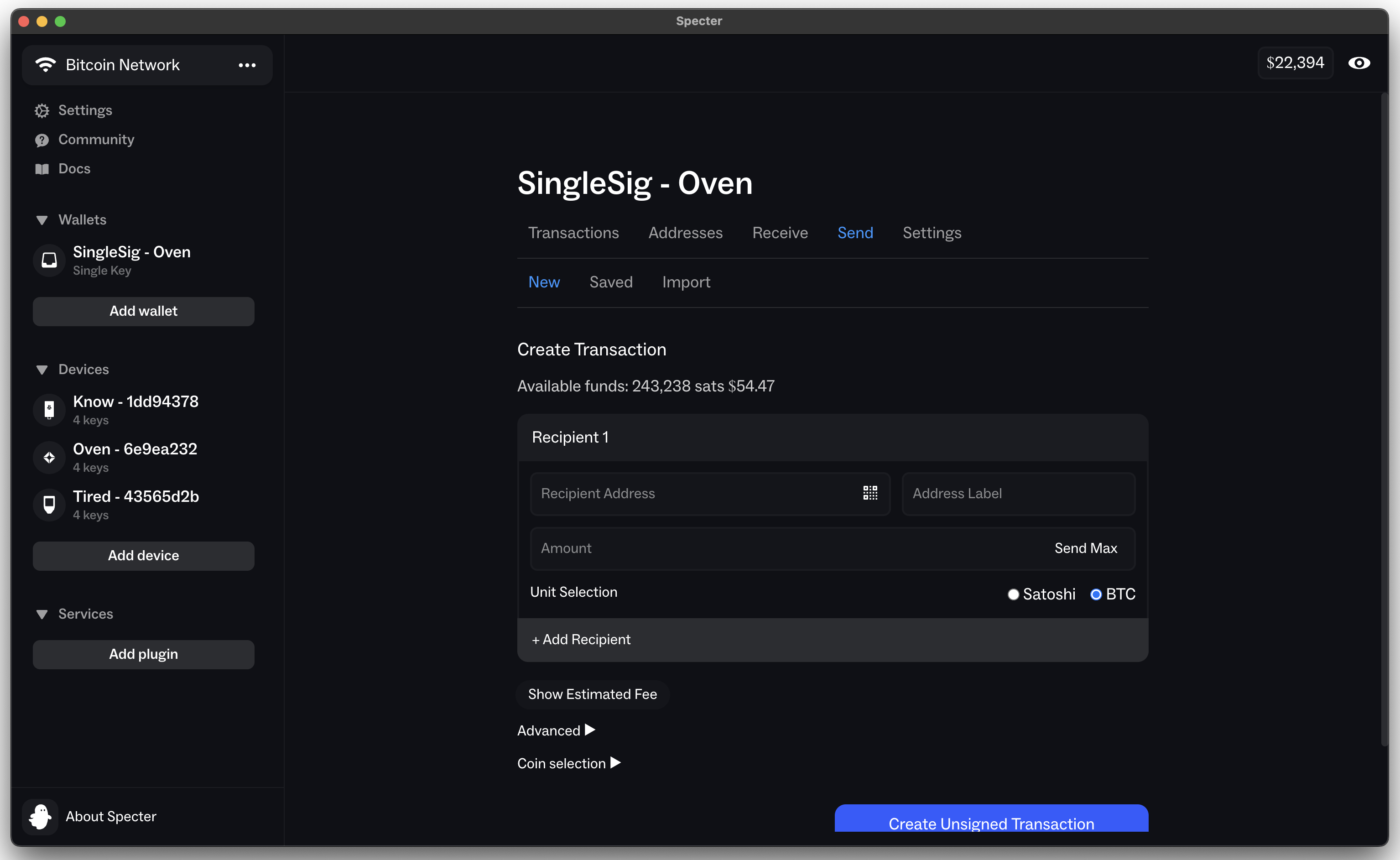Screen dimensions: 1400x860
Task: Click the Add device button
Action: point(143,556)
